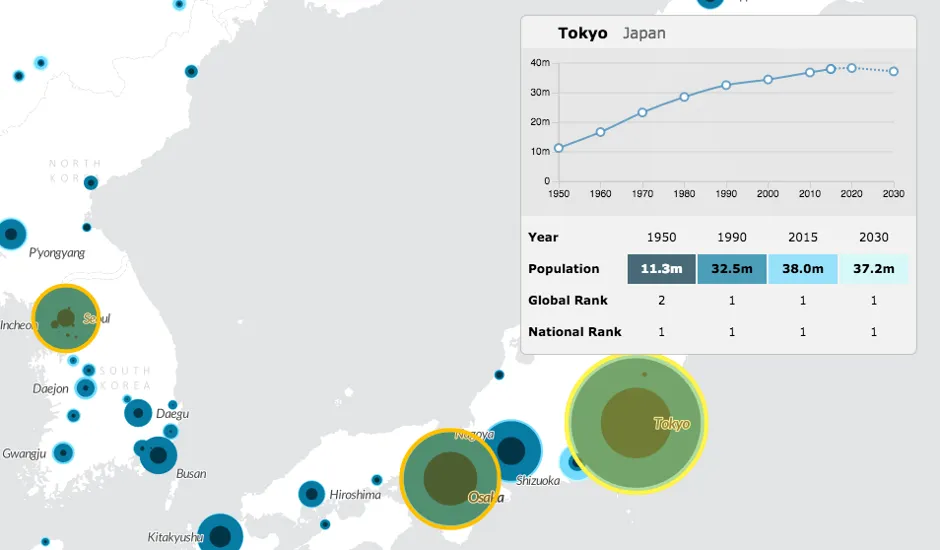Select the Seoul city bubble
This screenshot has width=940, height=550.
65,318
